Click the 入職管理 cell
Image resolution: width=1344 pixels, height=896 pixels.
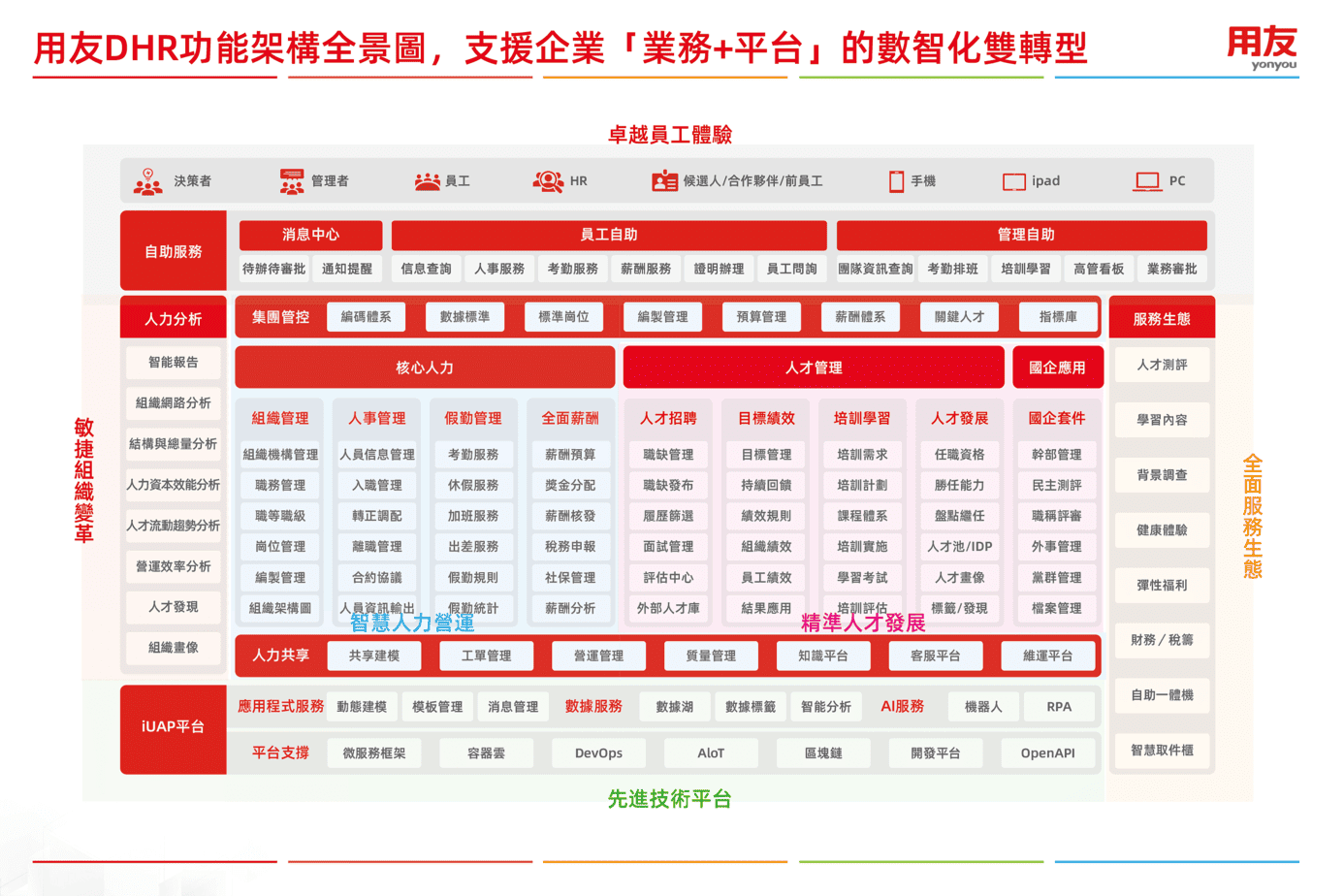(x=377, y=486)
